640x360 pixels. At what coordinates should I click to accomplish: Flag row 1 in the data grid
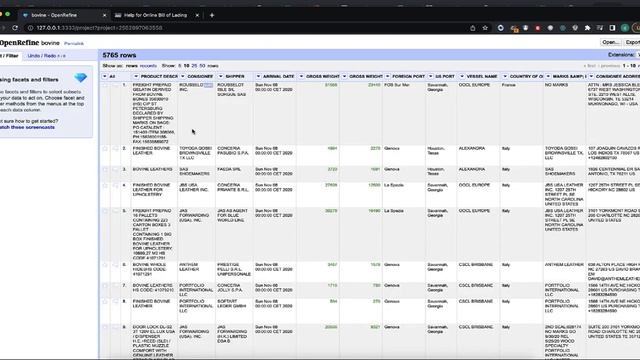(116, 85)
